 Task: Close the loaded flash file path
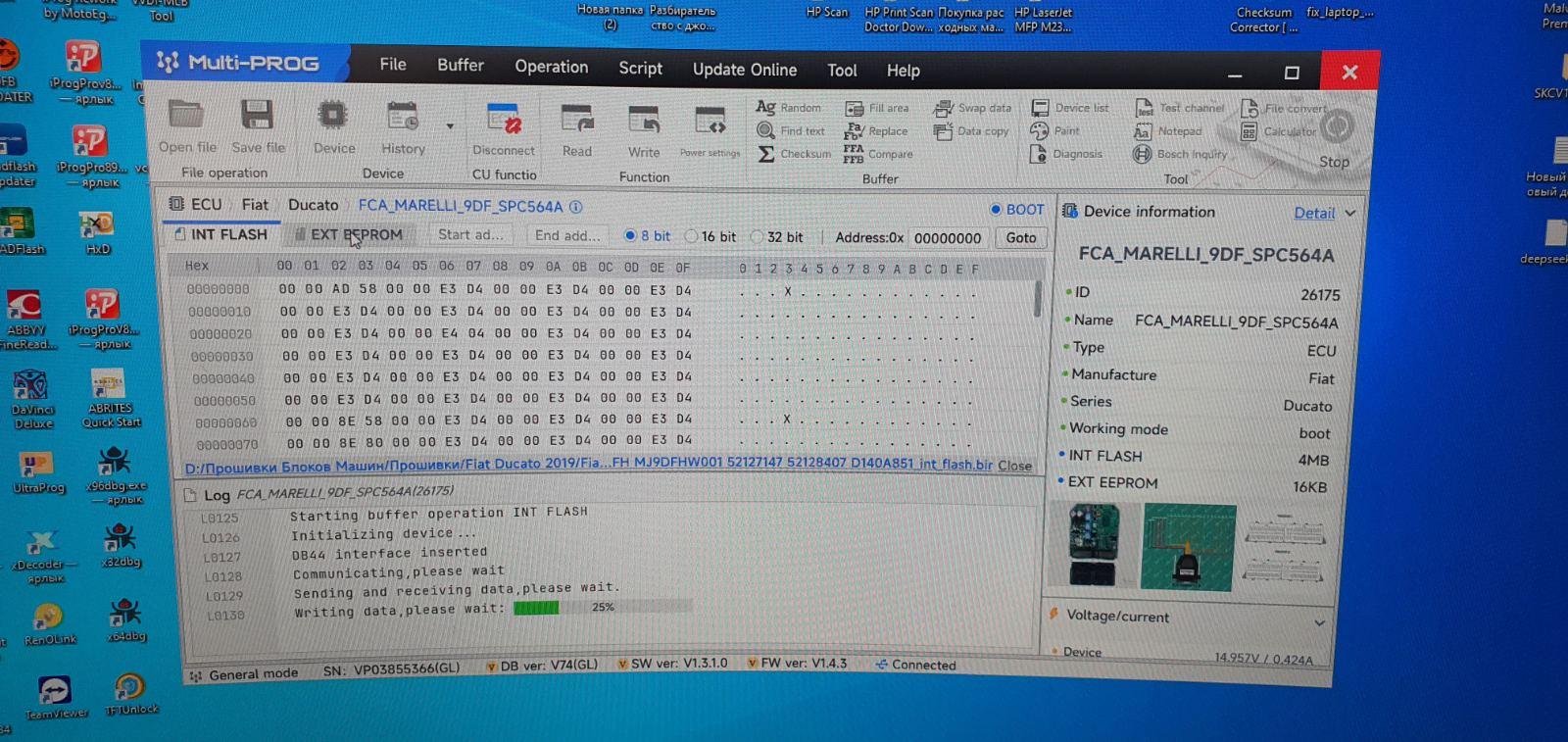(x=1014, y=466)
